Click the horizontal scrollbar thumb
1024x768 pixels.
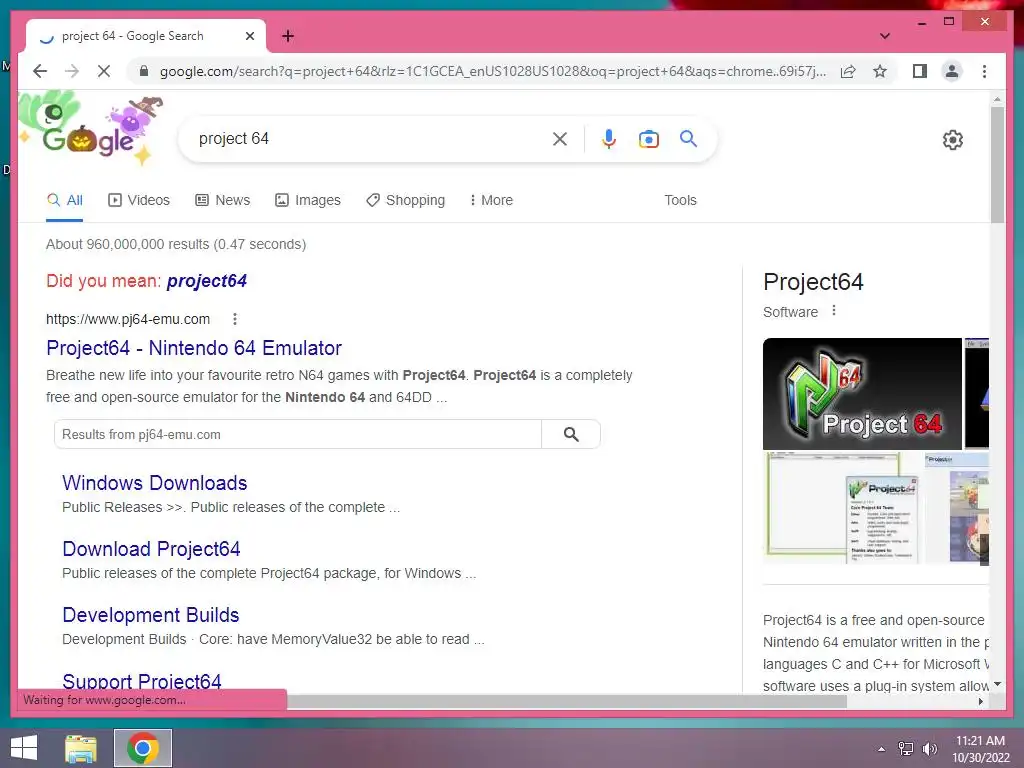click(567, 702)
